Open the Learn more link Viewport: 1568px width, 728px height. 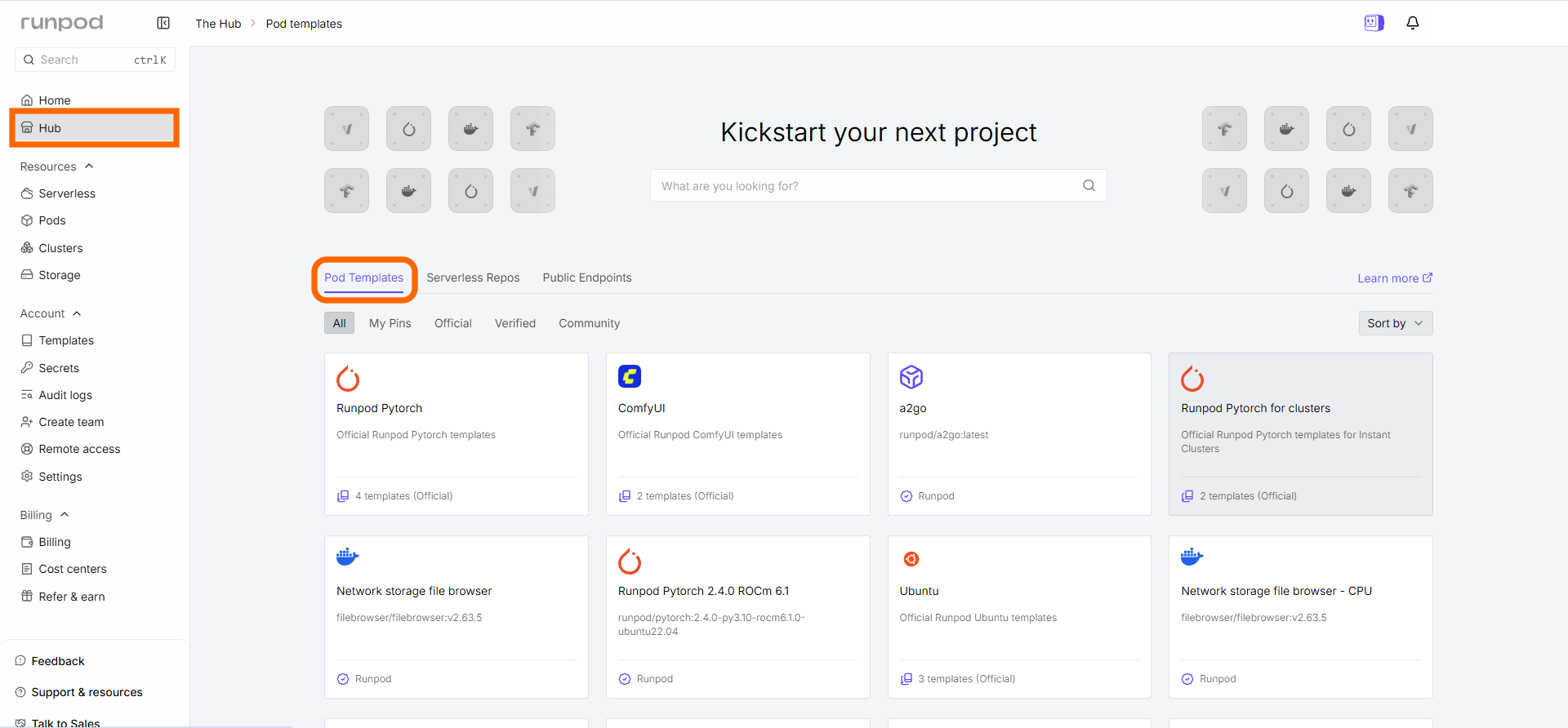[1395, 278]
